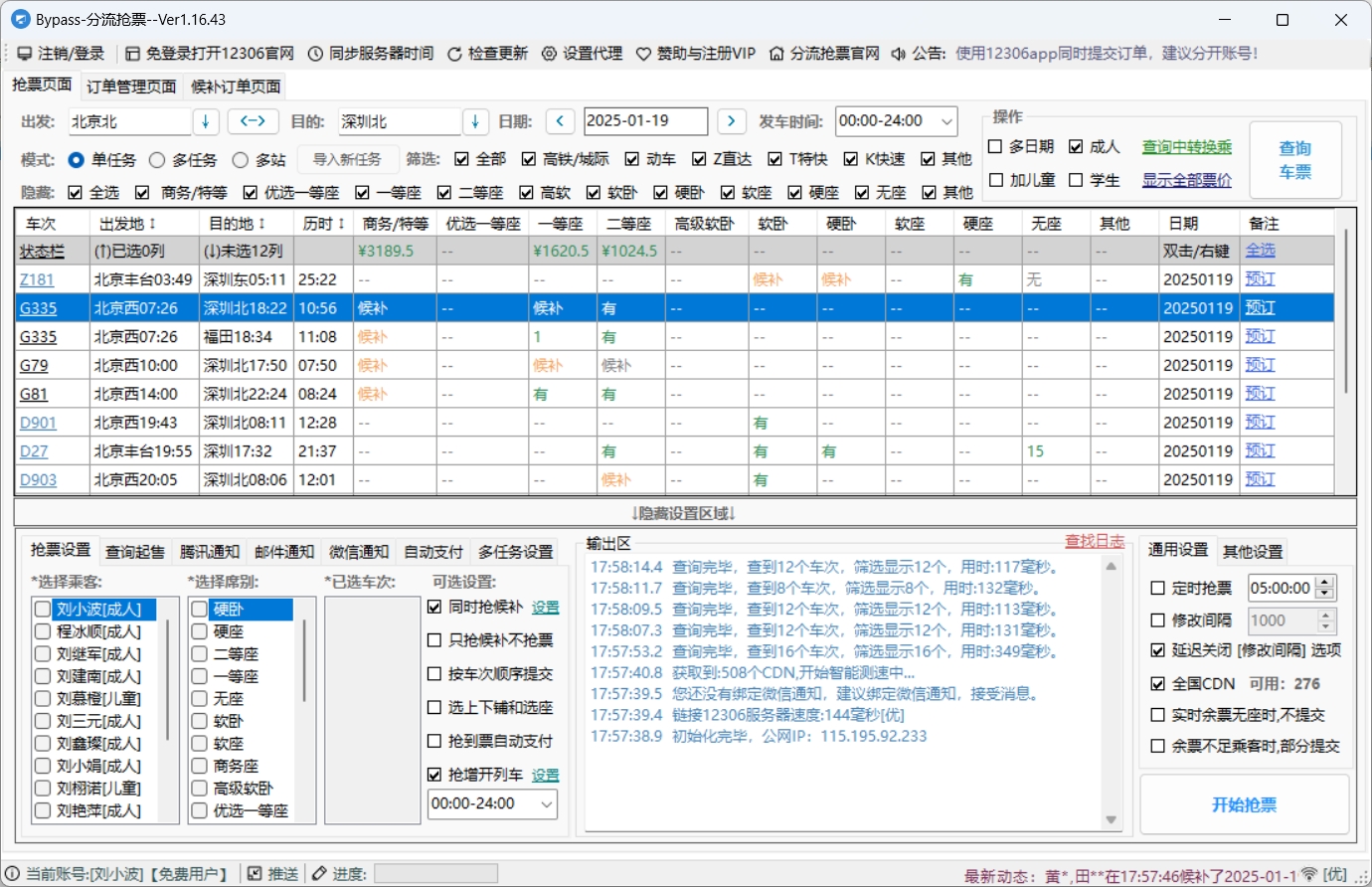1372x887 pixels.
Task: Open 设置代理 gear settings
Action: coord(549,54)
